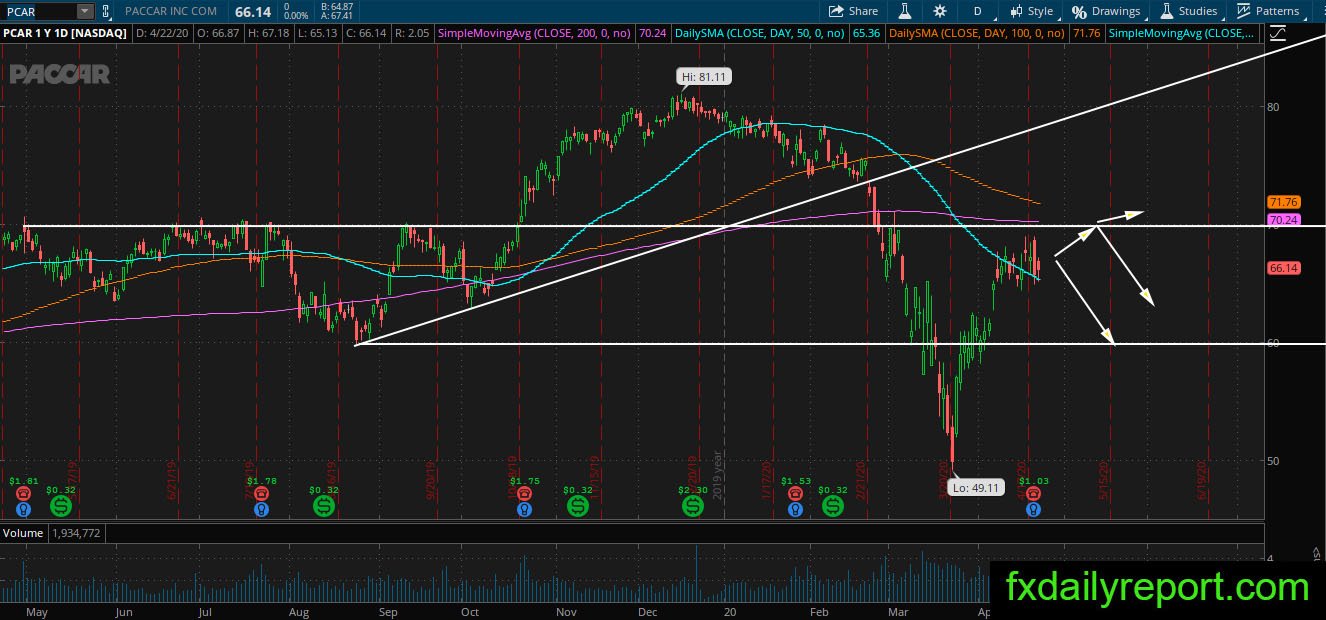This screenshot has height=620, width=1326.
Task: Click the May $0.32 dividend icon
Action: [x=61, y=506]
